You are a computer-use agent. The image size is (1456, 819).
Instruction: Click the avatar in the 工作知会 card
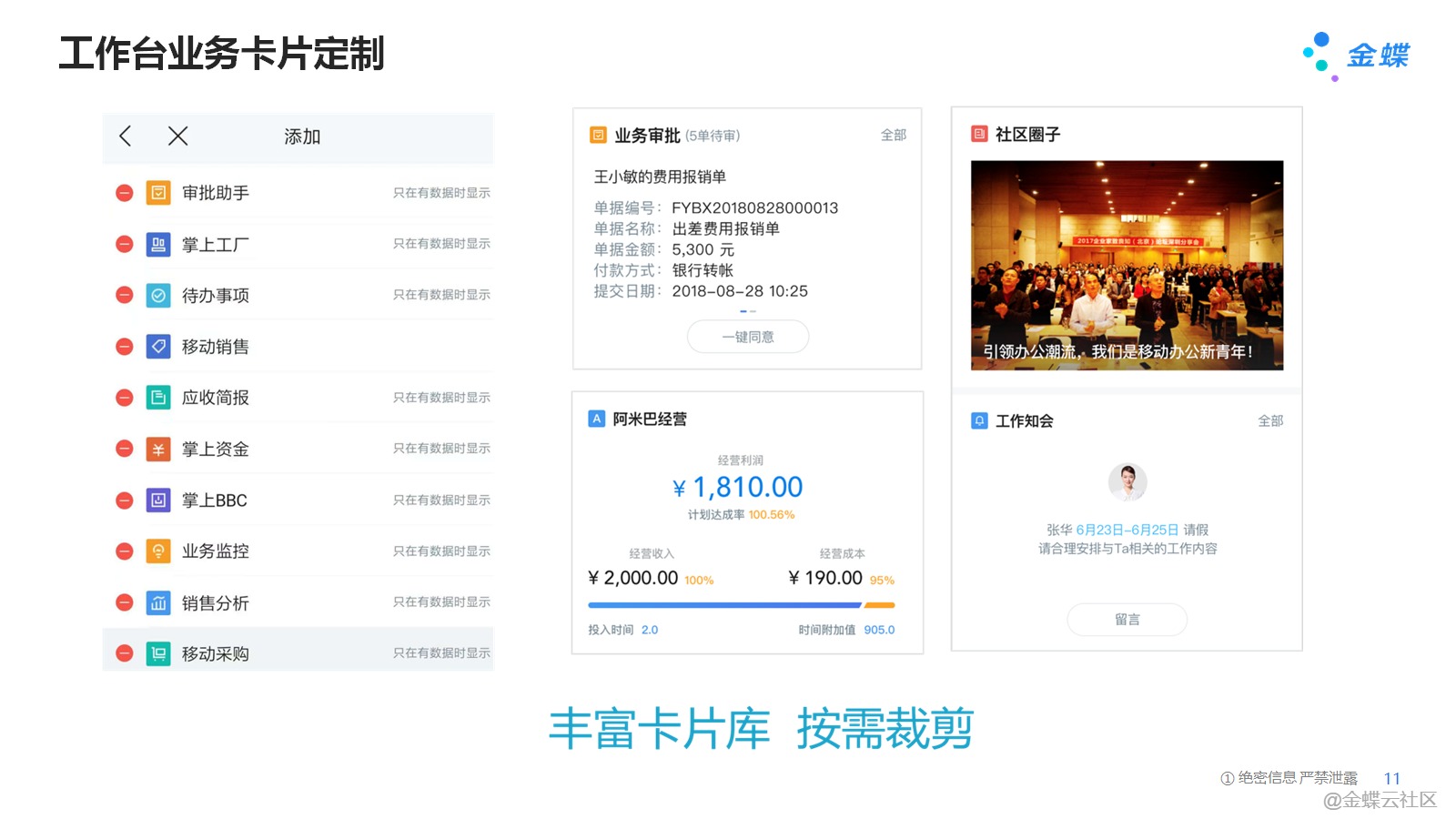1127,482
